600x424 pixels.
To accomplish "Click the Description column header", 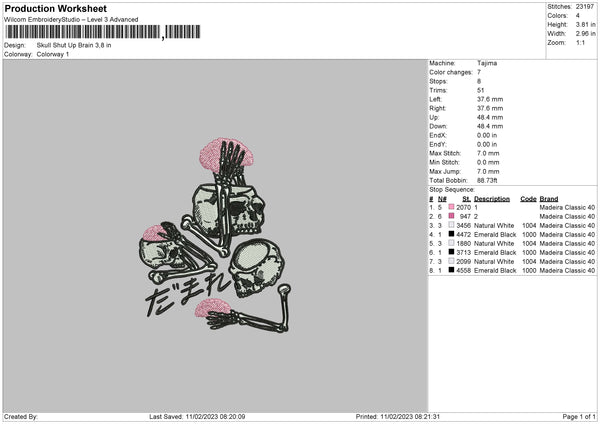I will [492, 199].
